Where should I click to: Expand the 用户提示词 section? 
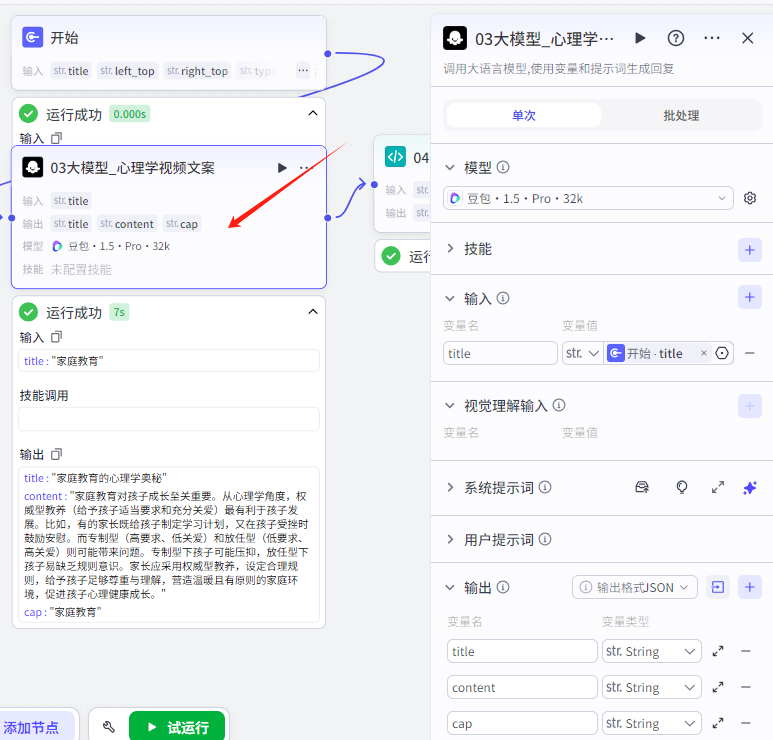click(450, 539)
